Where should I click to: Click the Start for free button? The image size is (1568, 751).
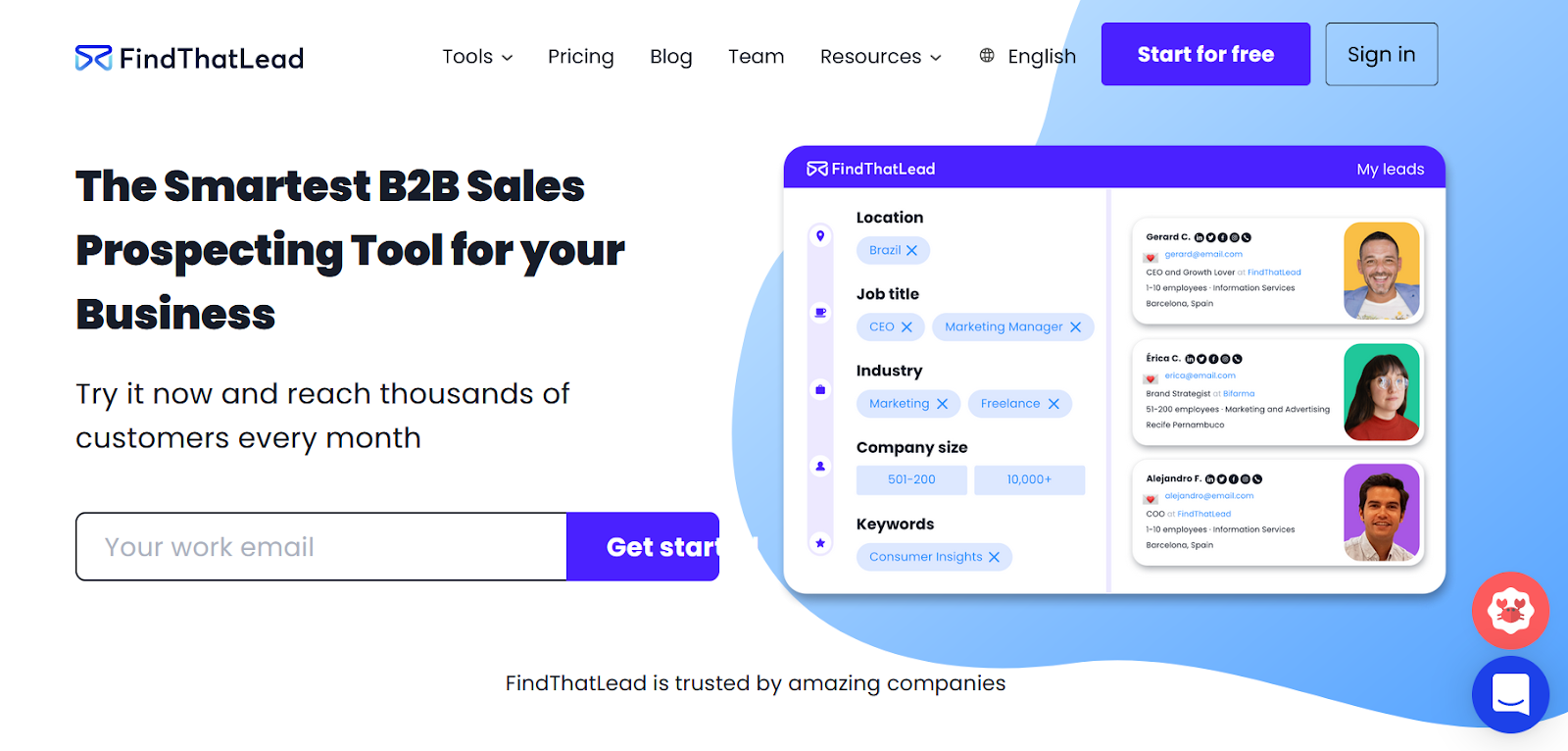1205,54
